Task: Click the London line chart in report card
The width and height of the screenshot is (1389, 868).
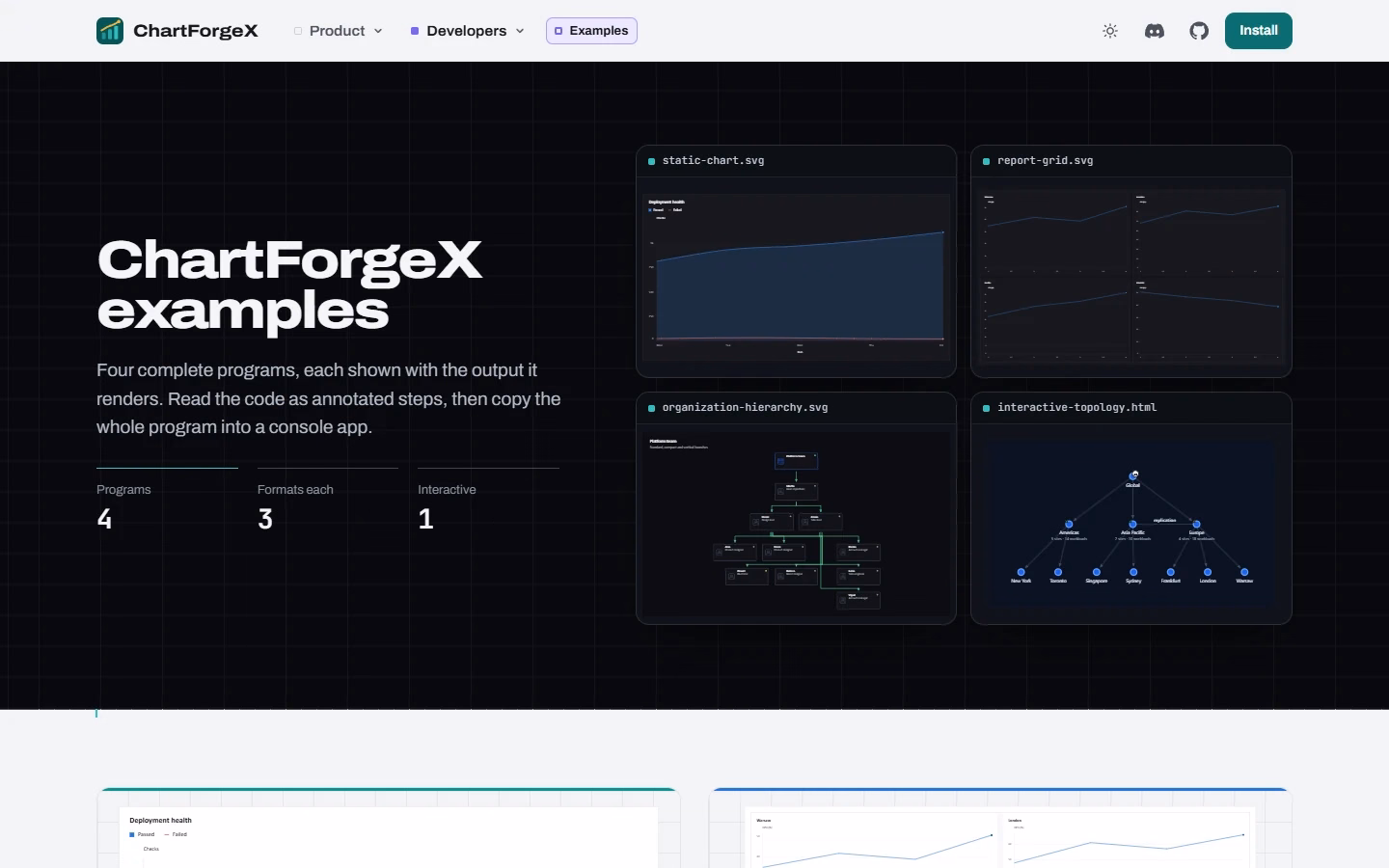Action: pos(1128,841)
